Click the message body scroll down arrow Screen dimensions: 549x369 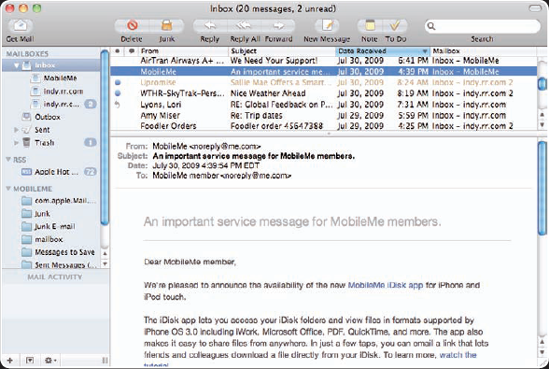[x=542, y=352]
